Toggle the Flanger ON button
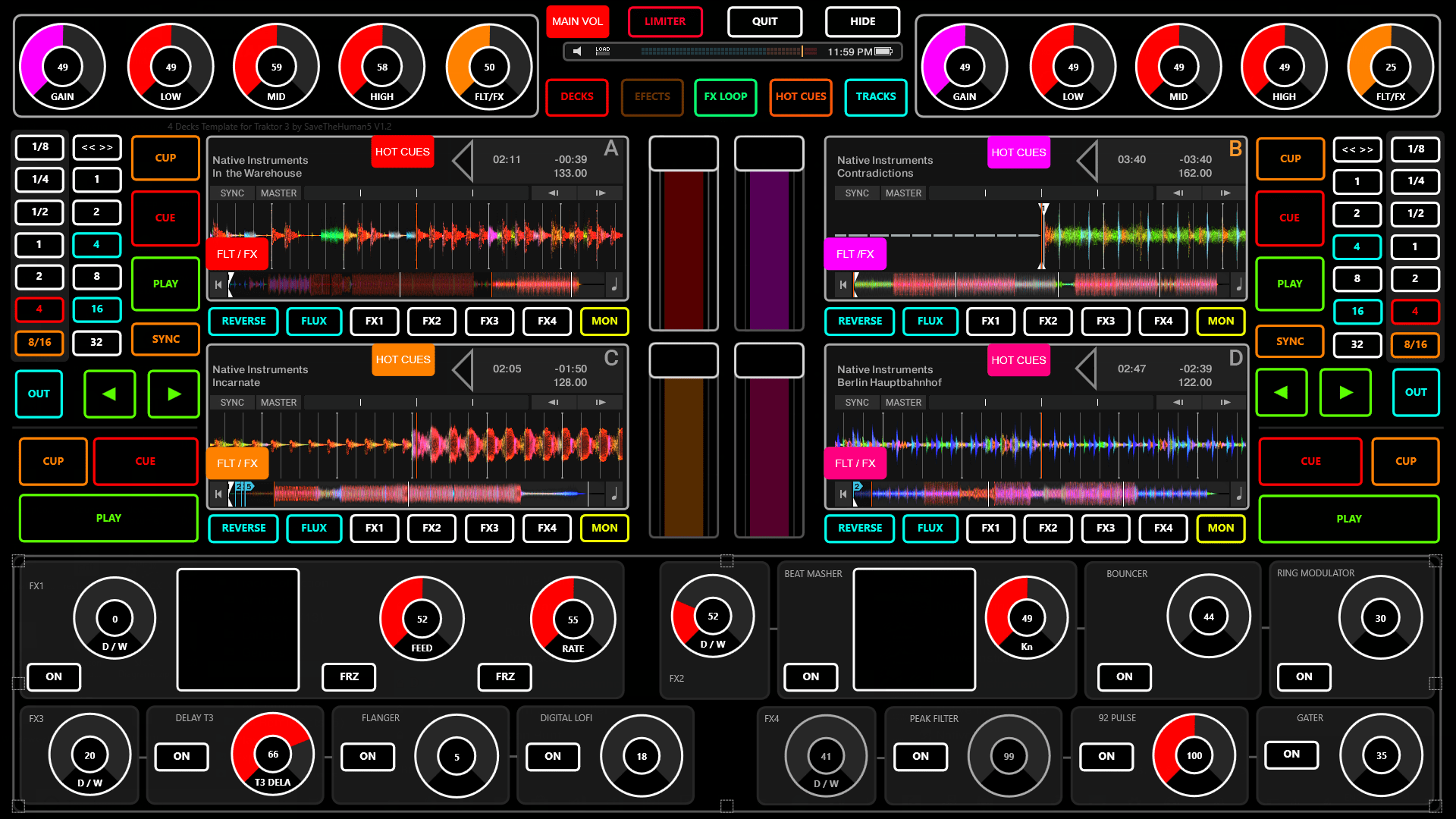Screen dimensions: 1456x819 click(x=368, y=756)
